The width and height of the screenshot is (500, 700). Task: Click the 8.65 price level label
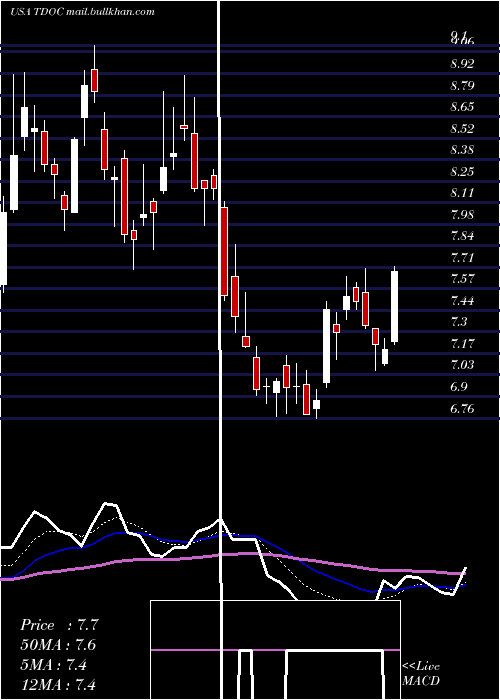pos(462,107)
